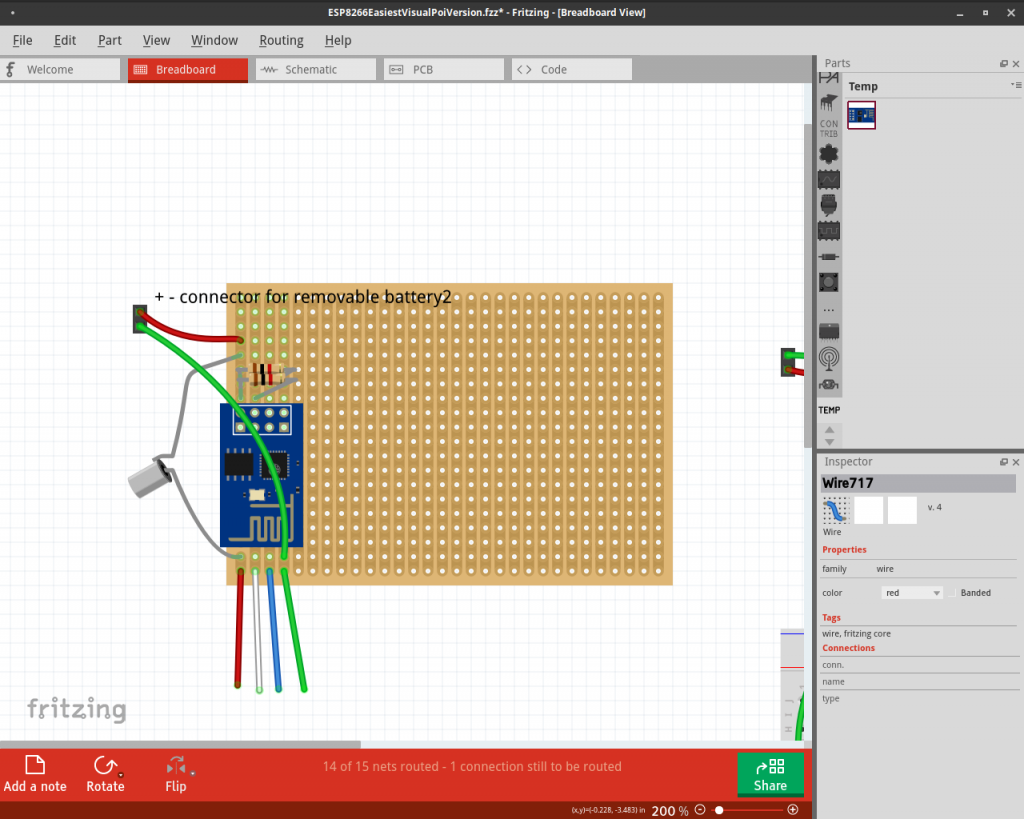Open the Routing menu
The image size is (1024, 819).
(x=281, y=40)
